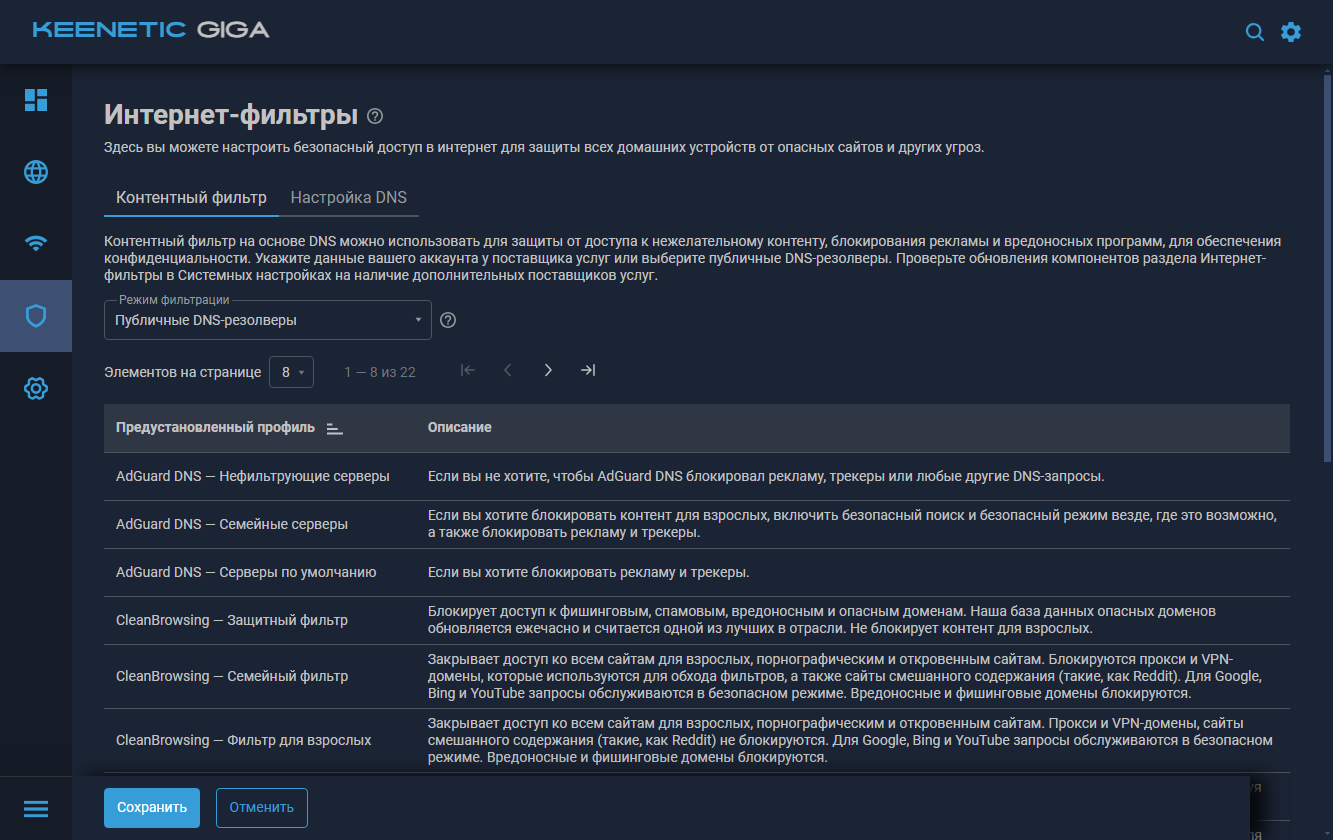
Task: Click the search magnifier icon in header
Action: pyautogui.click(x=1254, y=32)
